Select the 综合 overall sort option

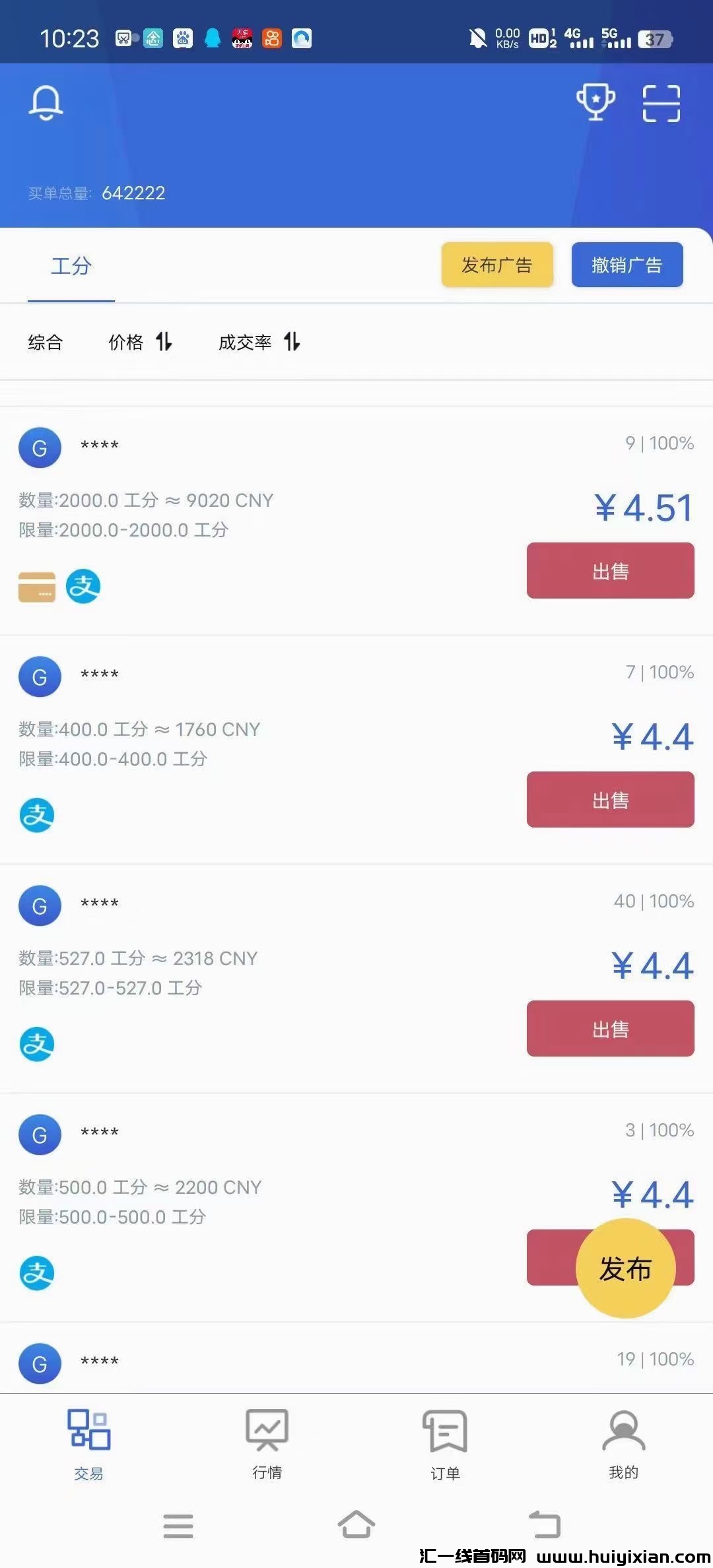46,342
